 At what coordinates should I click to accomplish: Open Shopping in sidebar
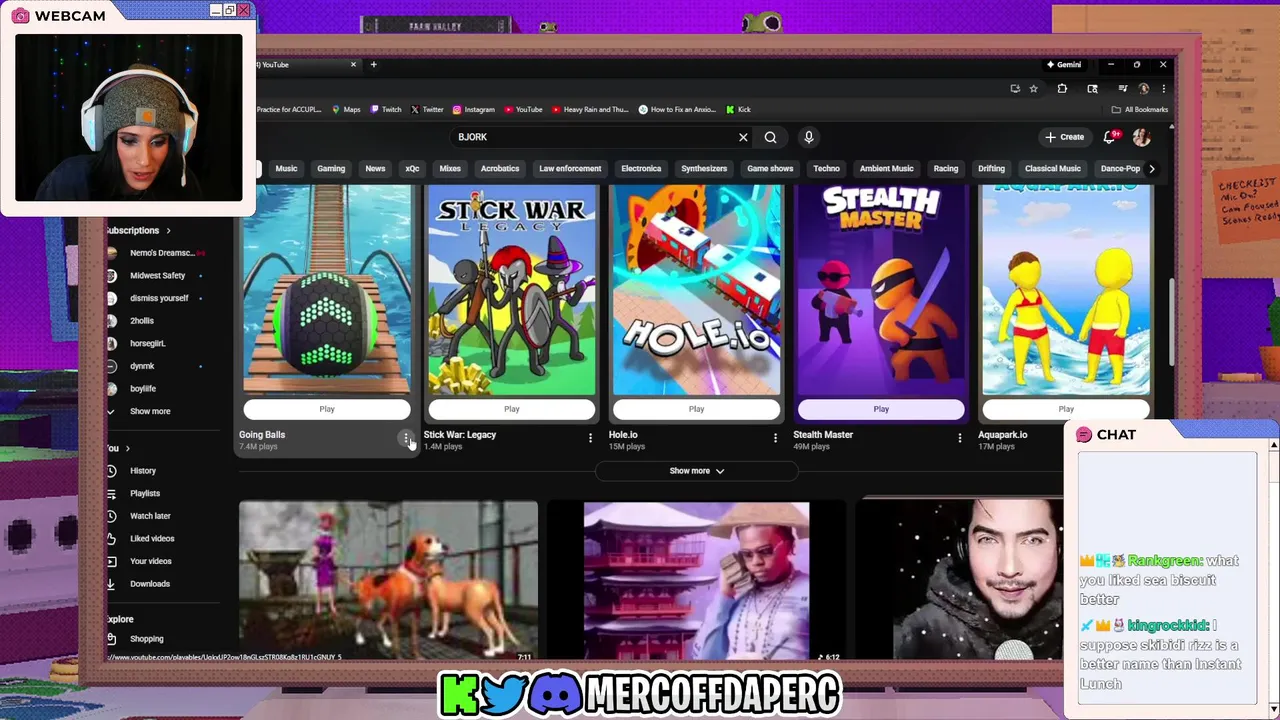tap(146, 639)
